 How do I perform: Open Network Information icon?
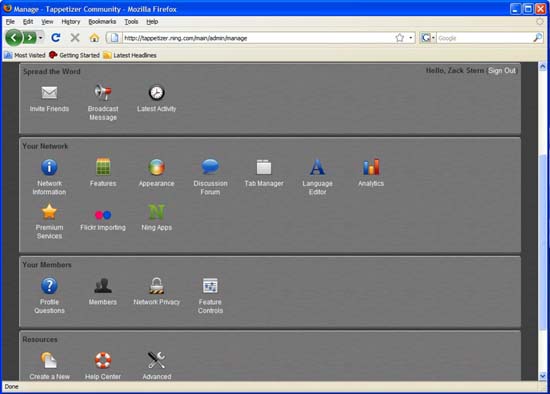49,167
